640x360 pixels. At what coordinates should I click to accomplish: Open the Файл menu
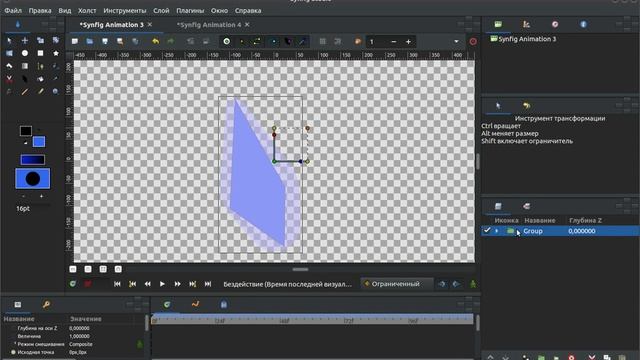click(13, 11)
